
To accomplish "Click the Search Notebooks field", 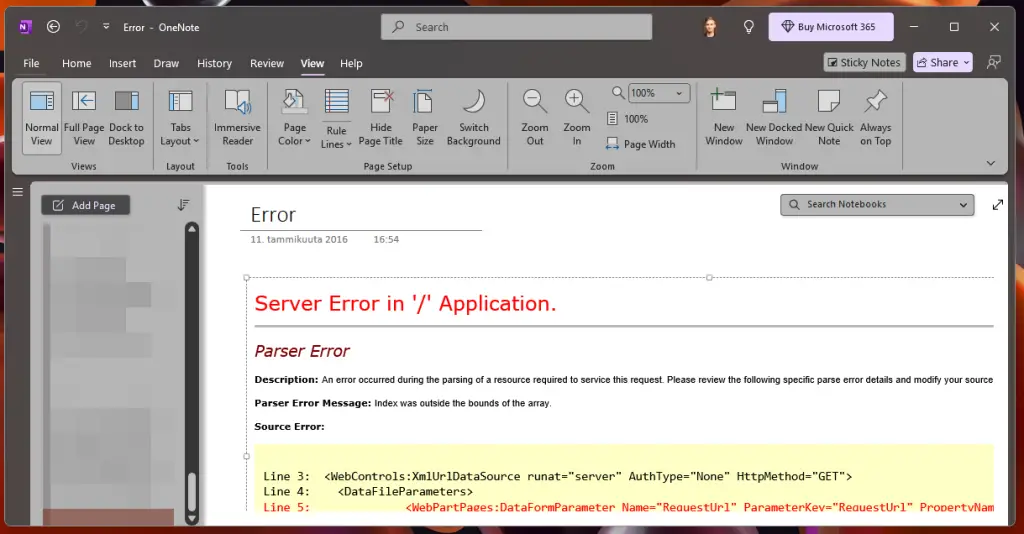I will 876,204.
